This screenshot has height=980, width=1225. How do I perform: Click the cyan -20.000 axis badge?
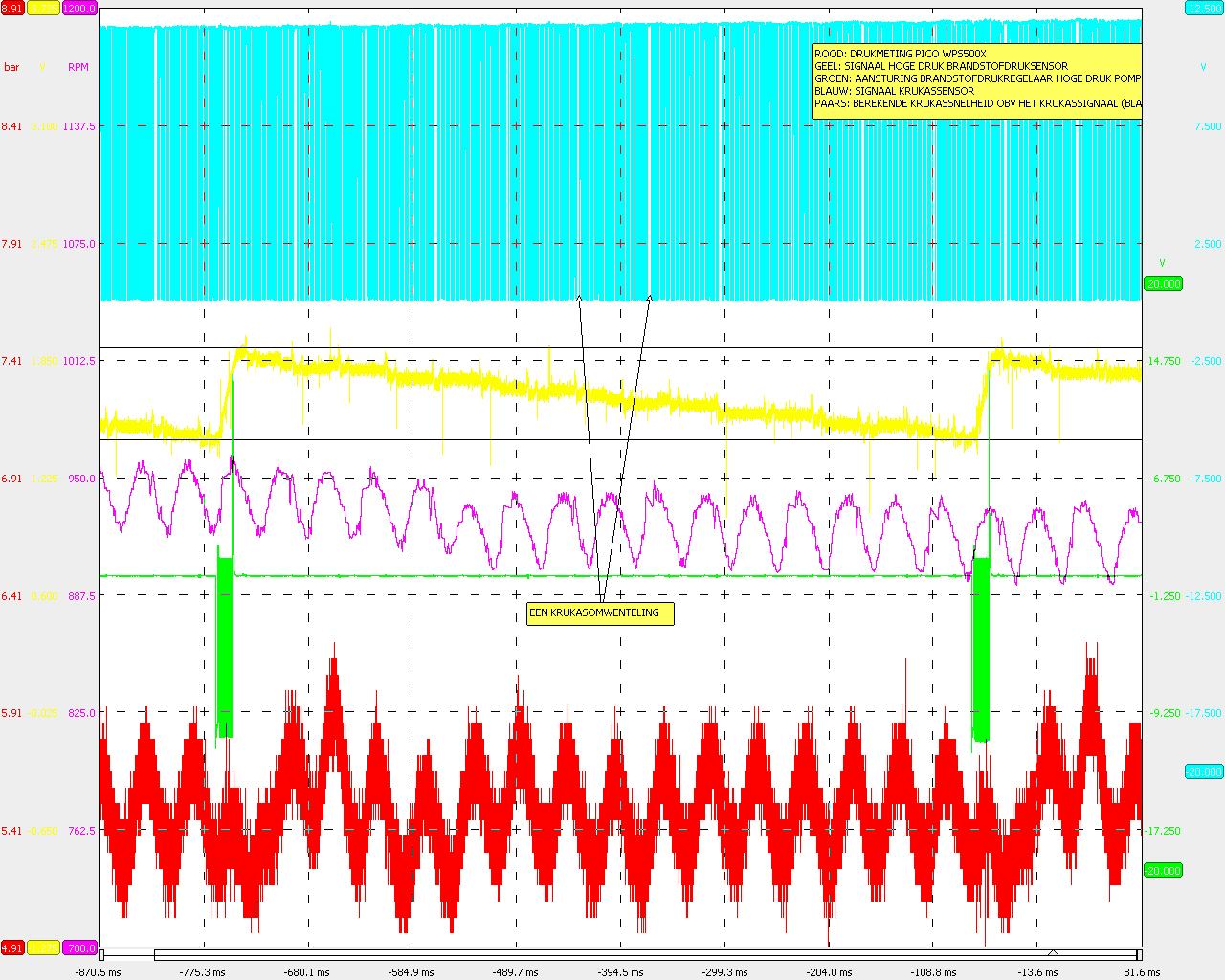pyautogui.click(x=1203, y=771)
